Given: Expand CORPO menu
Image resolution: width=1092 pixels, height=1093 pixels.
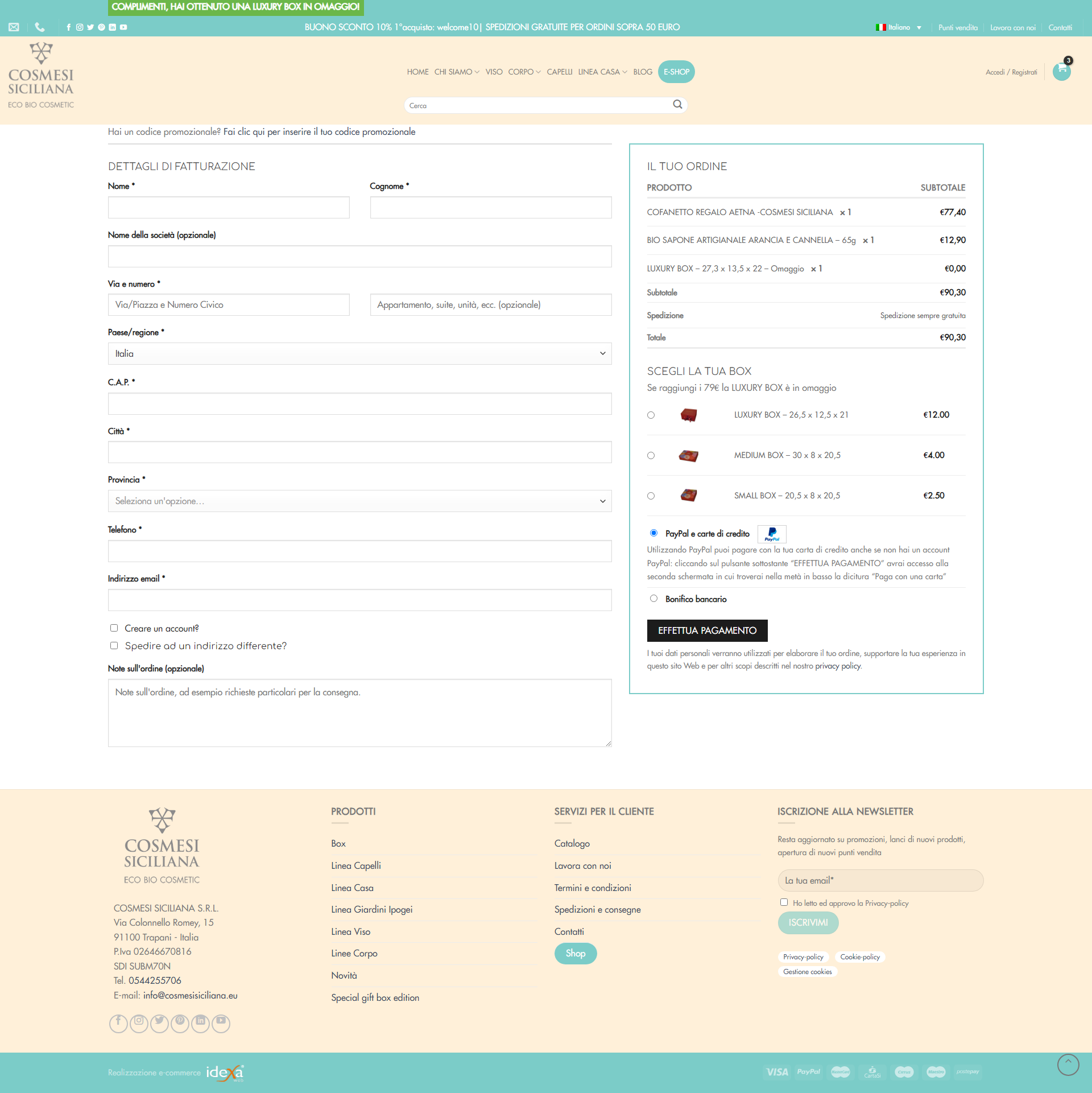Looking at the screenshot, I should coord(524,72).
